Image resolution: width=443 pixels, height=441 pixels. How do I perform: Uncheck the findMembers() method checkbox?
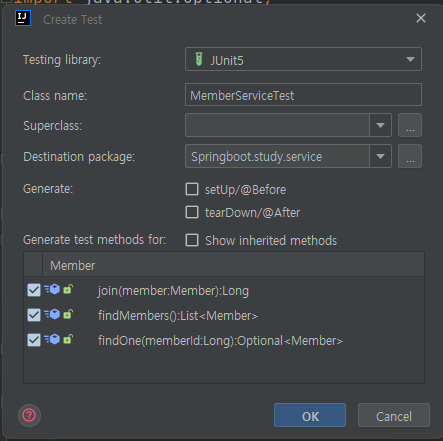[34, 315]
